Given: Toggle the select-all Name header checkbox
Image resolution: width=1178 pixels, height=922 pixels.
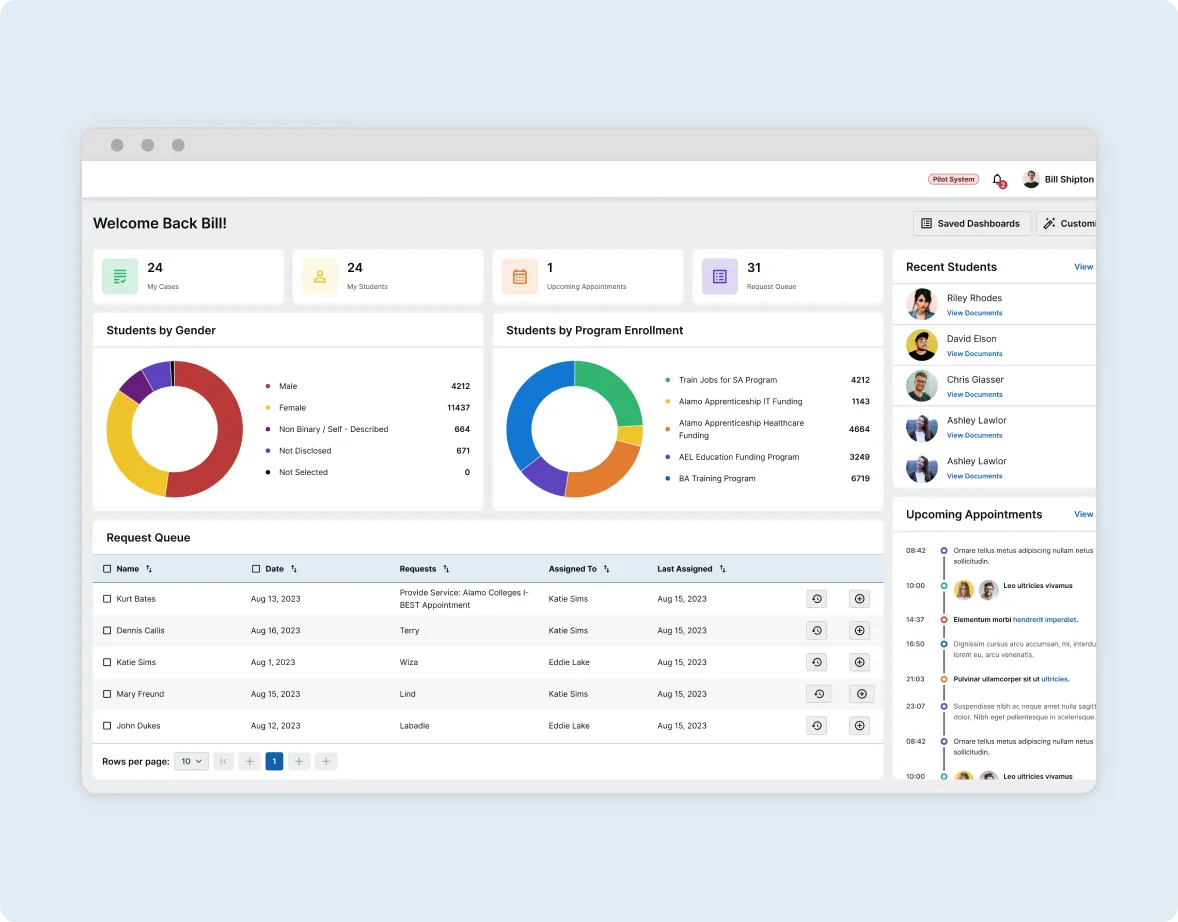Looking at the screenshot, I should (x=108, y=569).
